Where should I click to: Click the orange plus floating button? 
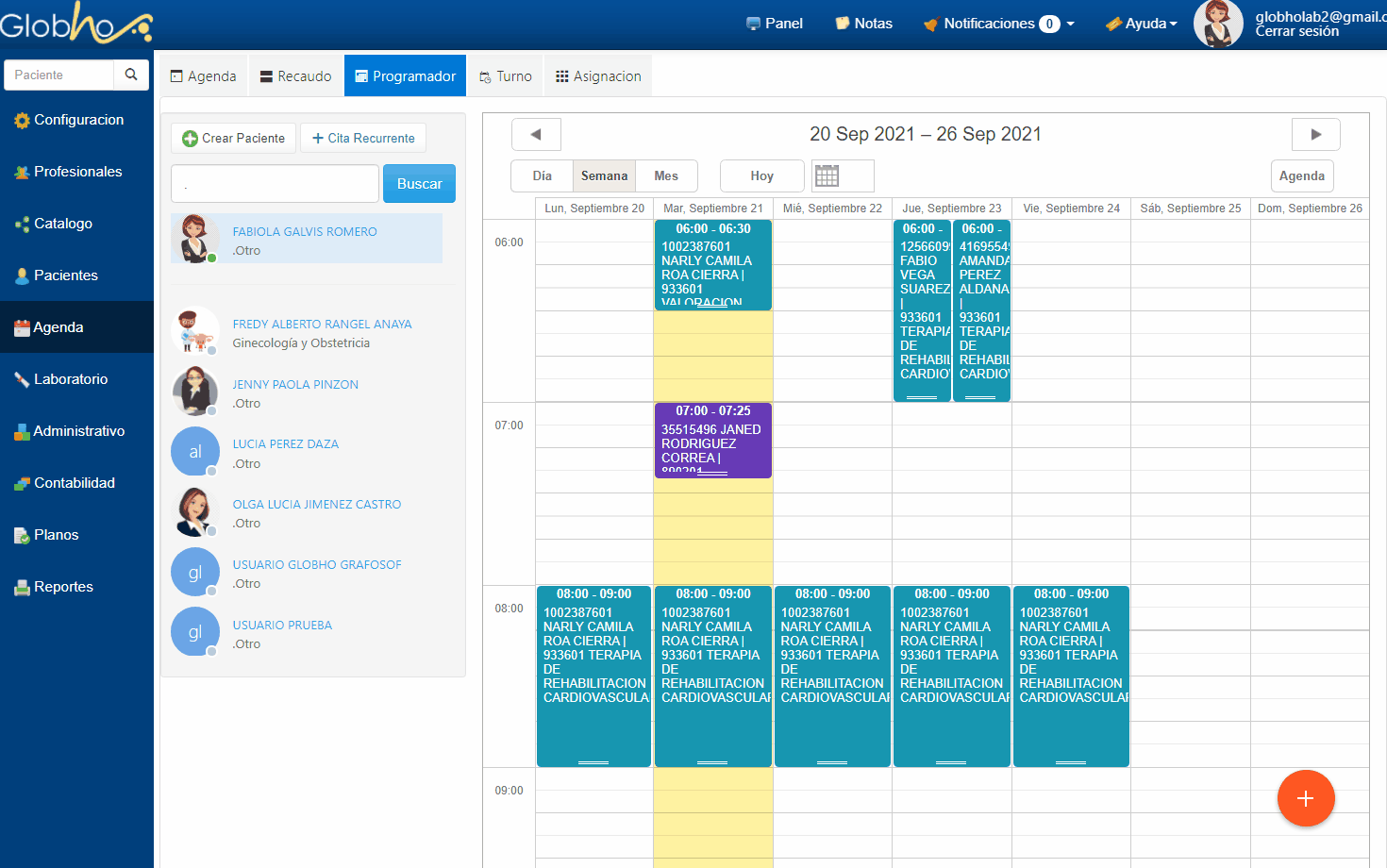click(1305, 798)
